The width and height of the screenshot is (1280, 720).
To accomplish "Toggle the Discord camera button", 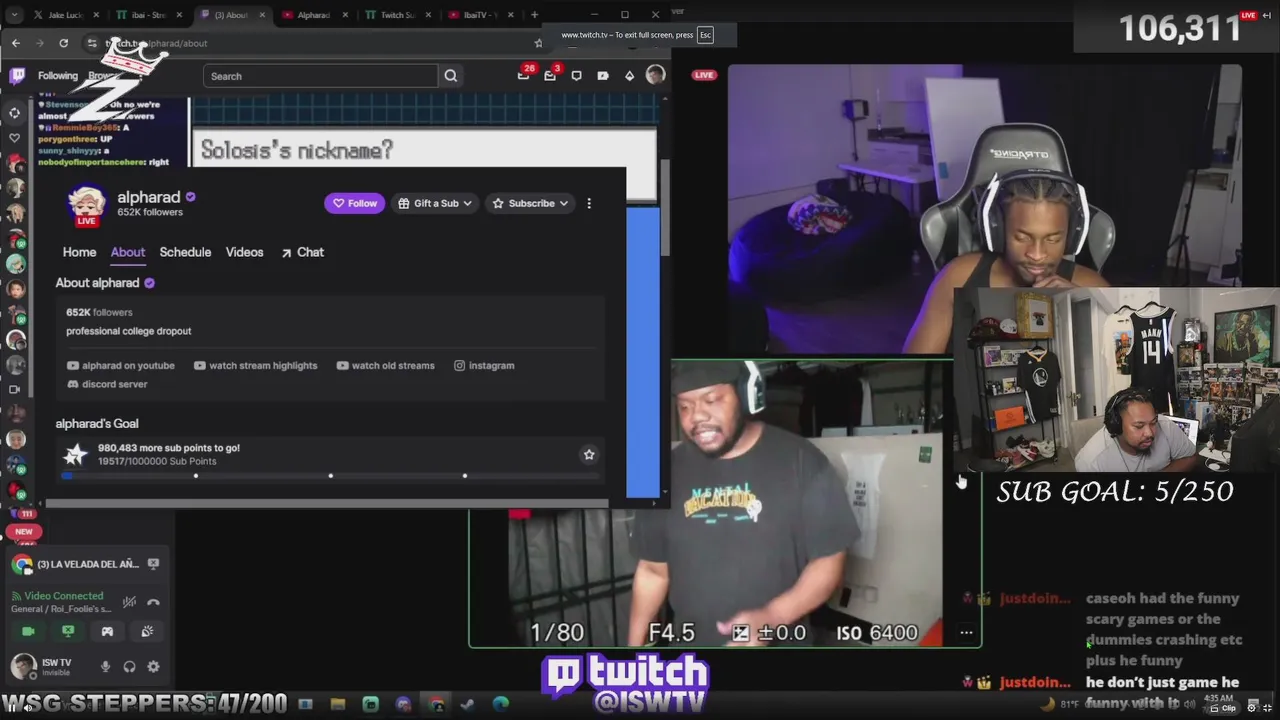I will click(x=28, y=631).
